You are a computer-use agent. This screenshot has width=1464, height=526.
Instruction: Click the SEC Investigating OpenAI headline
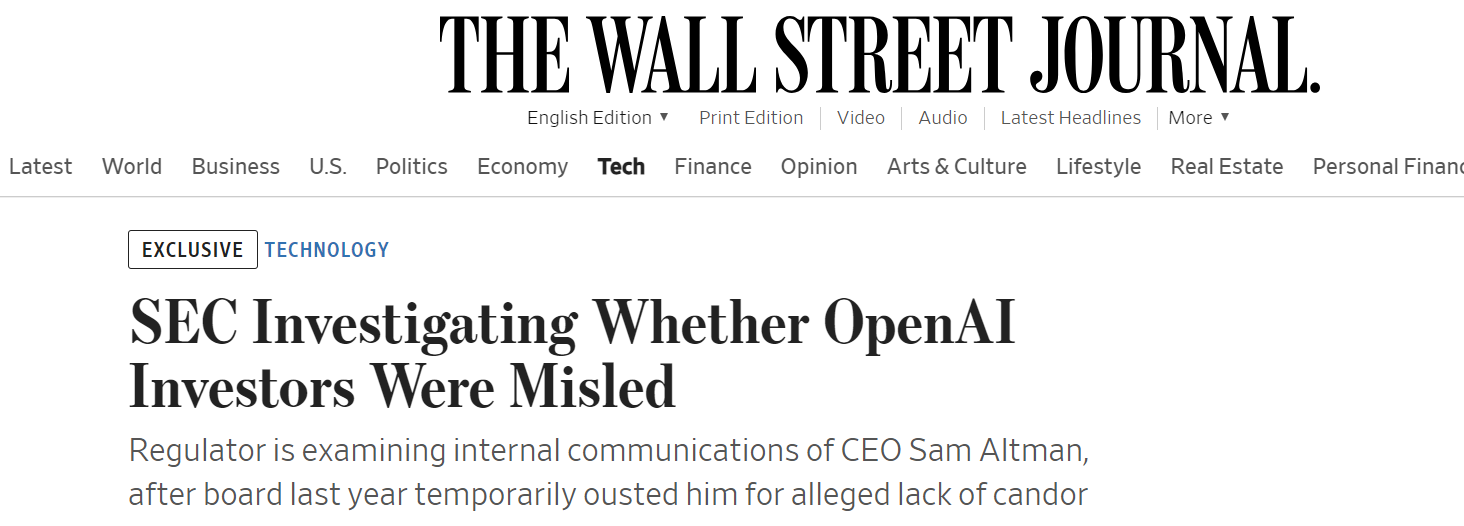pos(572,354)
